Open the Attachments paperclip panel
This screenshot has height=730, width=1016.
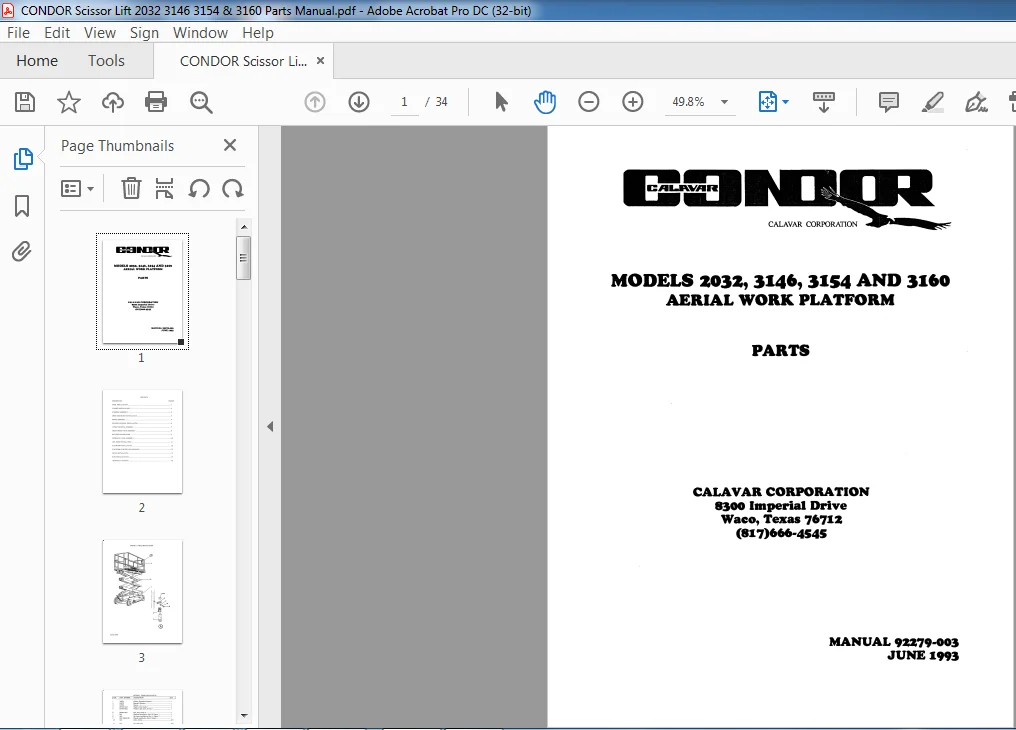(21, 251)
